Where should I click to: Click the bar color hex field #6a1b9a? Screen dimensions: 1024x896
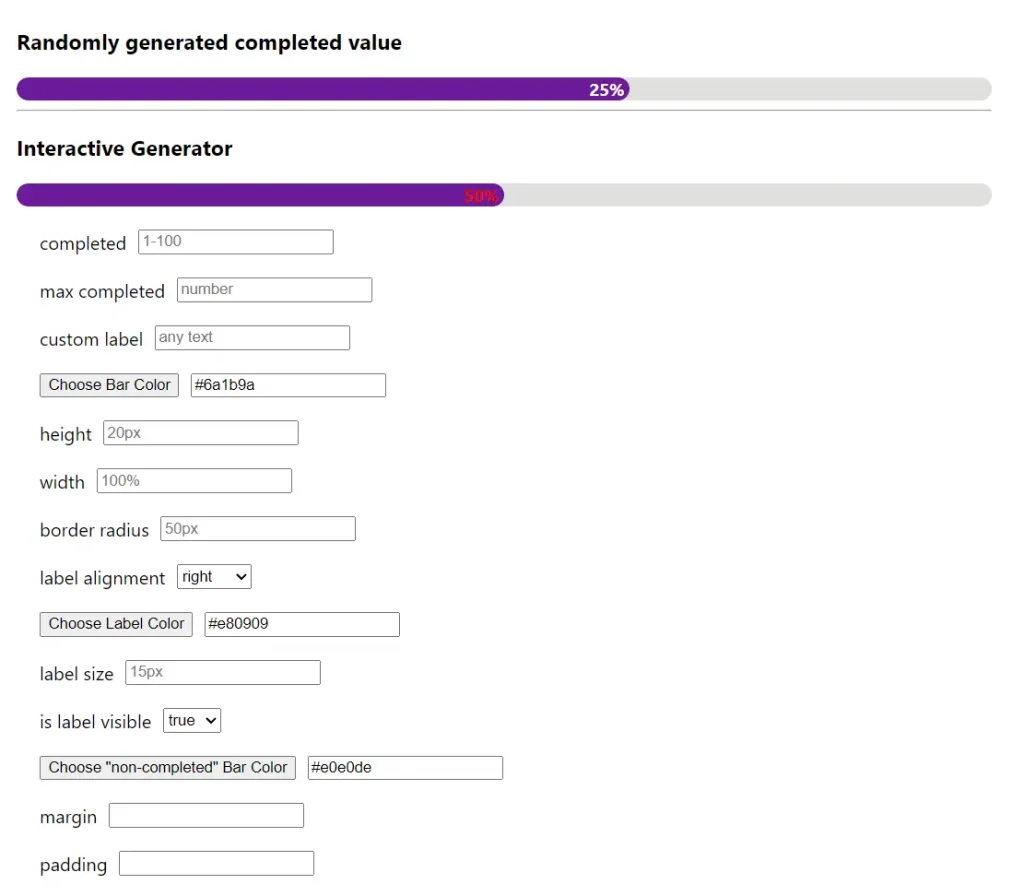click(x=288, y=385)
